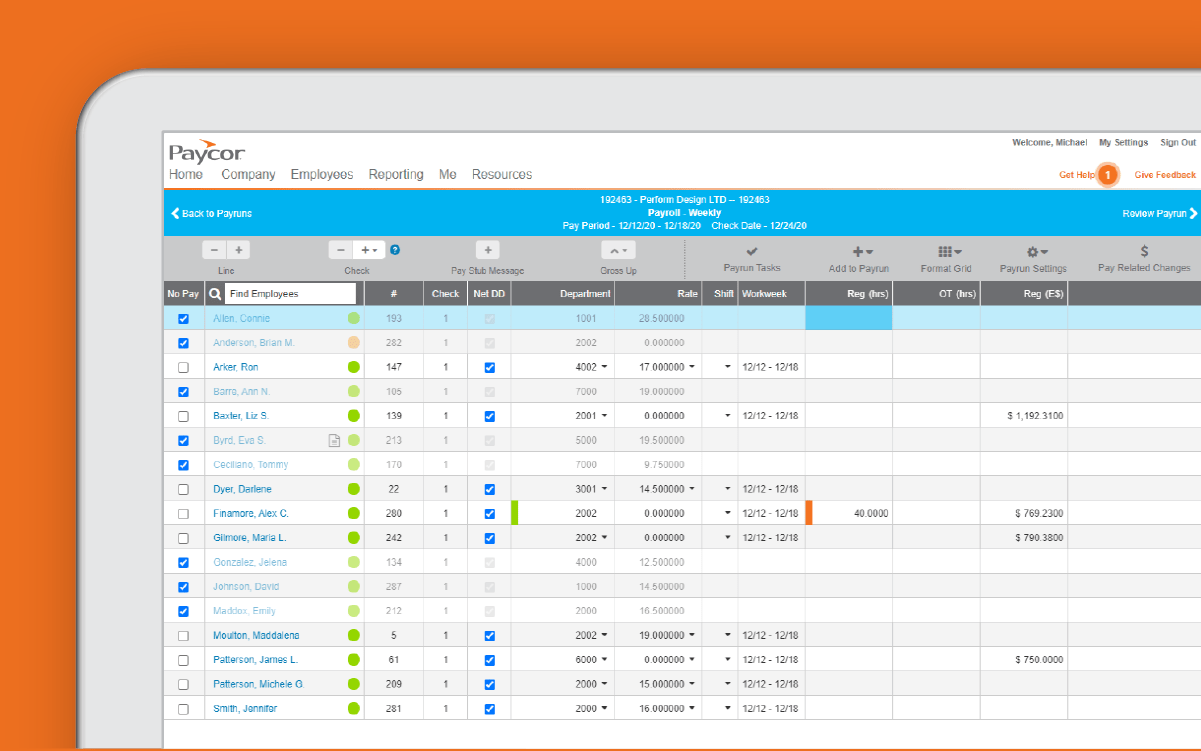Viewport: 1201px width, 751px height.
Task: Click green marker in Finamore Department cell
Action: (514, 513)
